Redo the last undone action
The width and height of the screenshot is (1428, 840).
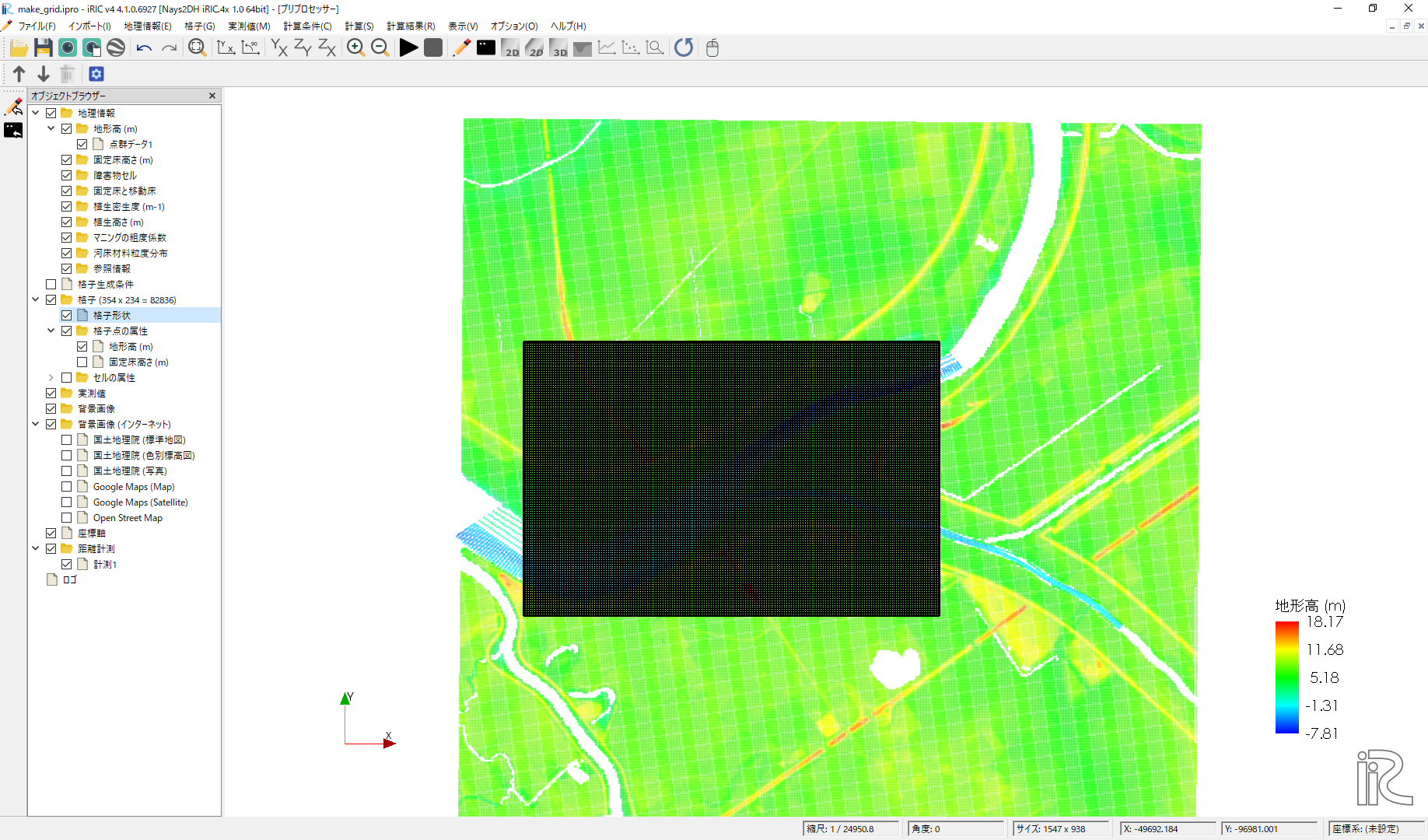pos(169,48)
